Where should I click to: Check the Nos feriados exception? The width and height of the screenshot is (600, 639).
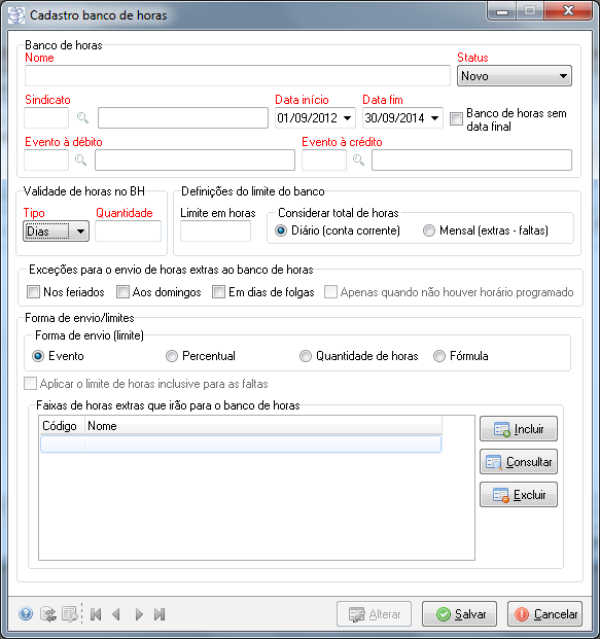tap(35, 292)
